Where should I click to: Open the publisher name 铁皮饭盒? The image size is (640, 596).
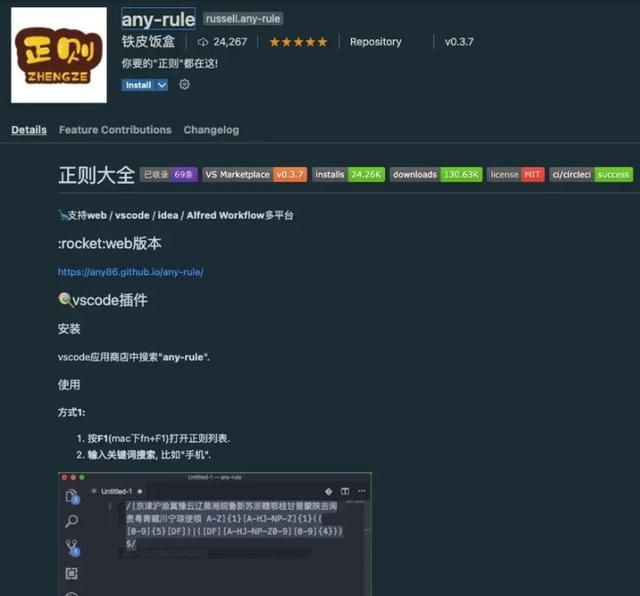pos(148,42)
